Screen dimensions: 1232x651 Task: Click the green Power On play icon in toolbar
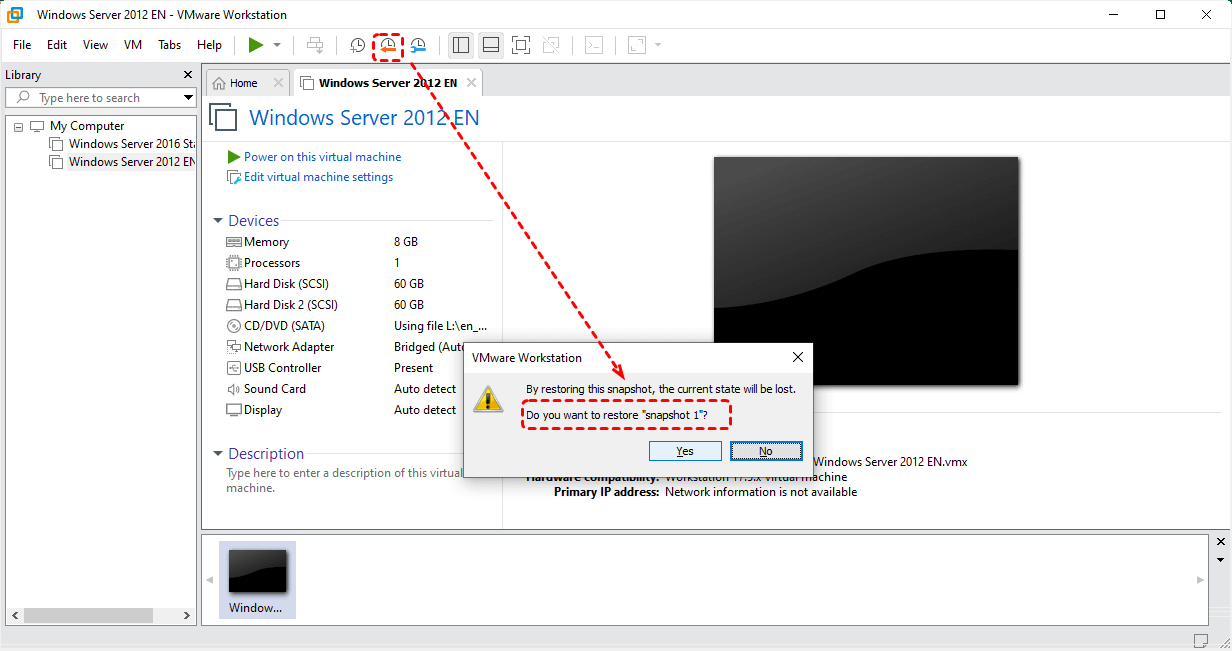[x=256, y=45]
